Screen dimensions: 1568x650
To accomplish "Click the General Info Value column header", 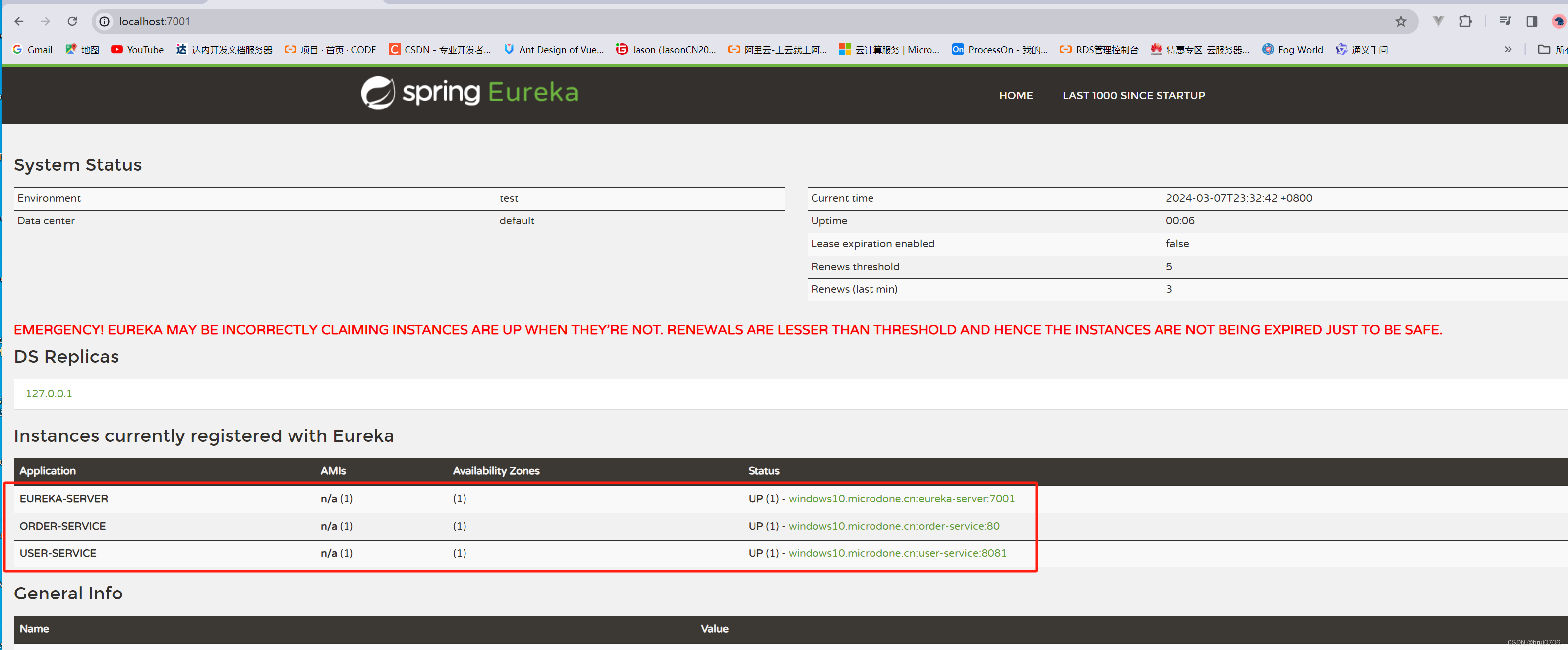I will (714, 629).
